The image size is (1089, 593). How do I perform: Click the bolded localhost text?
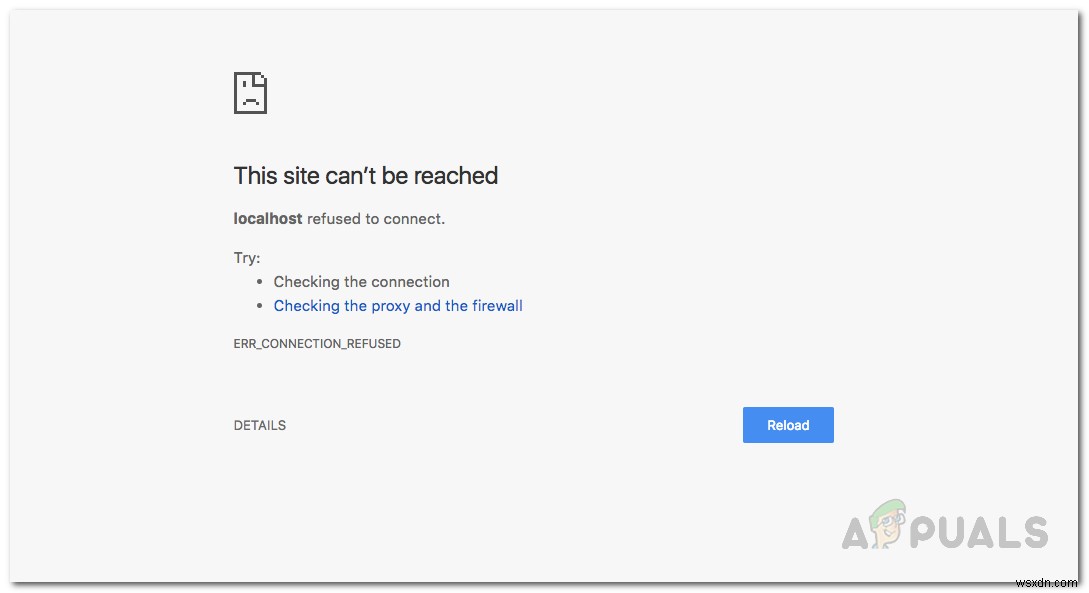(268, 218)
